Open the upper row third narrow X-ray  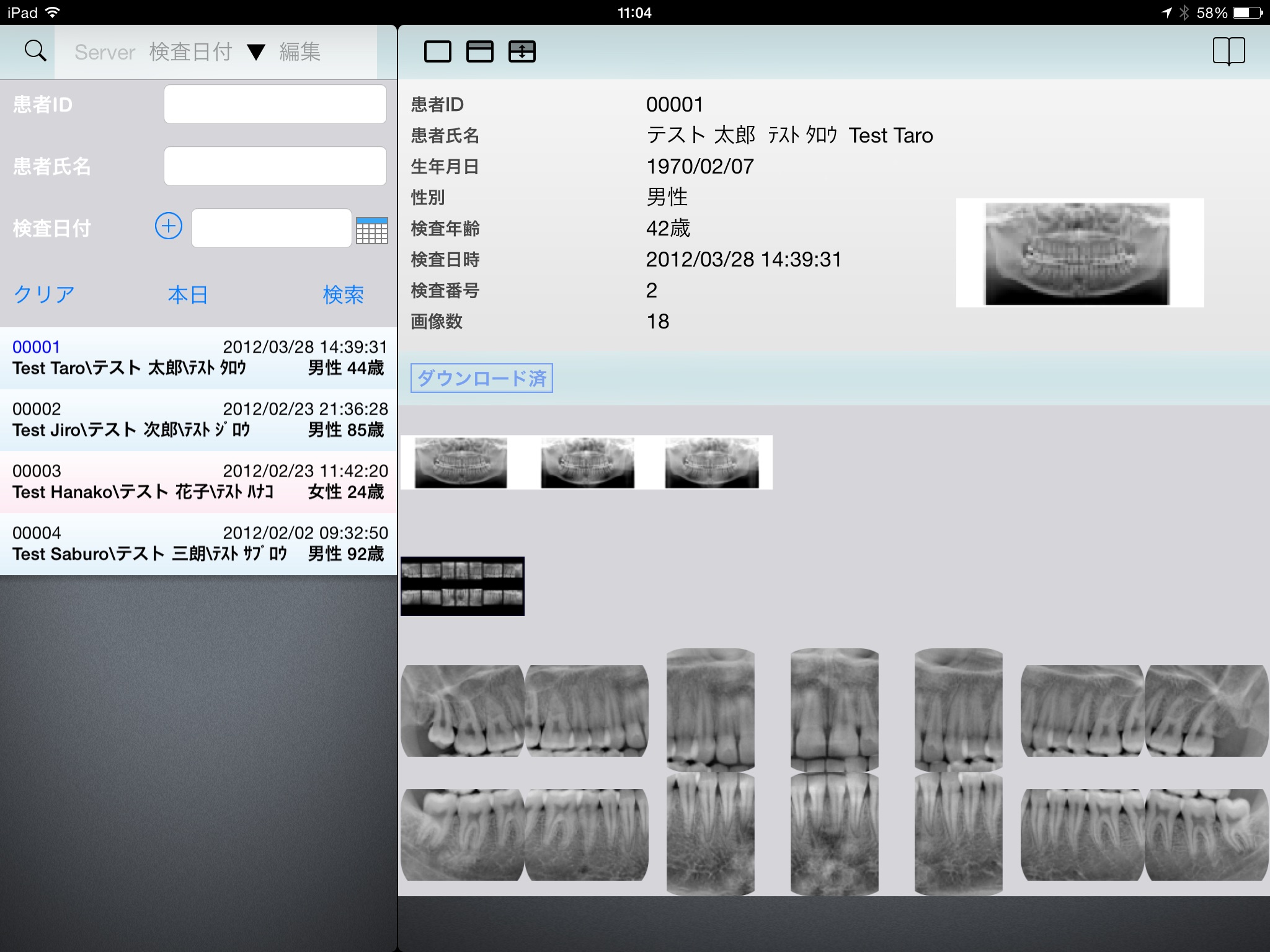[711, 710]
